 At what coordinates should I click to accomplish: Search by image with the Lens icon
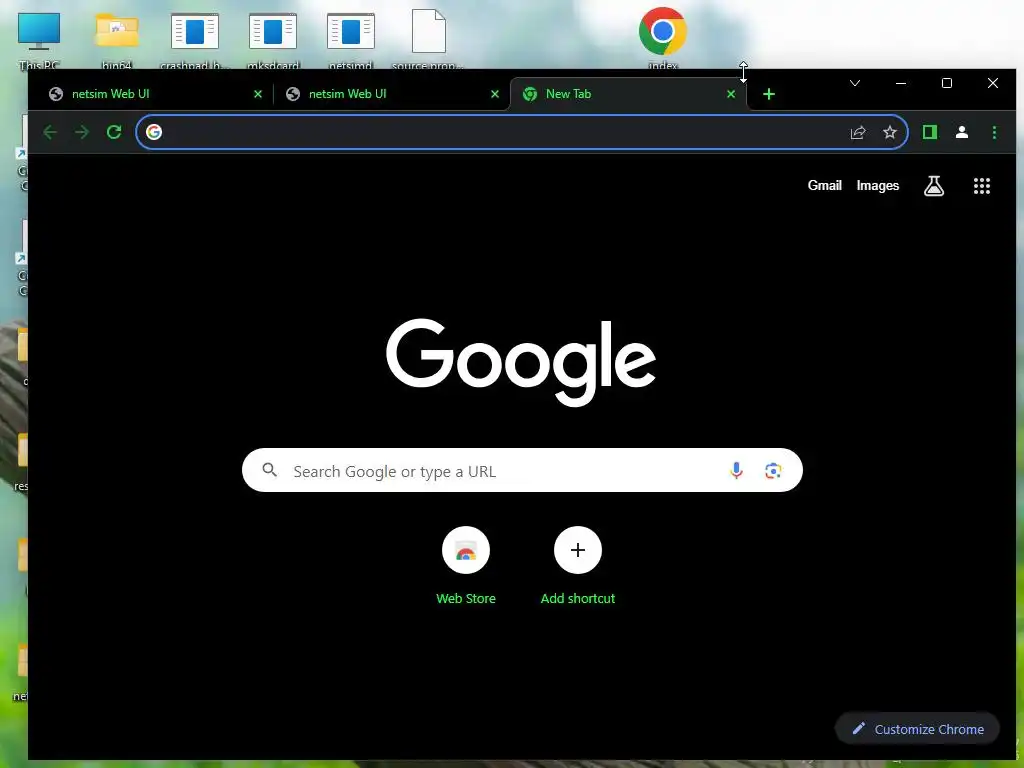773,470
